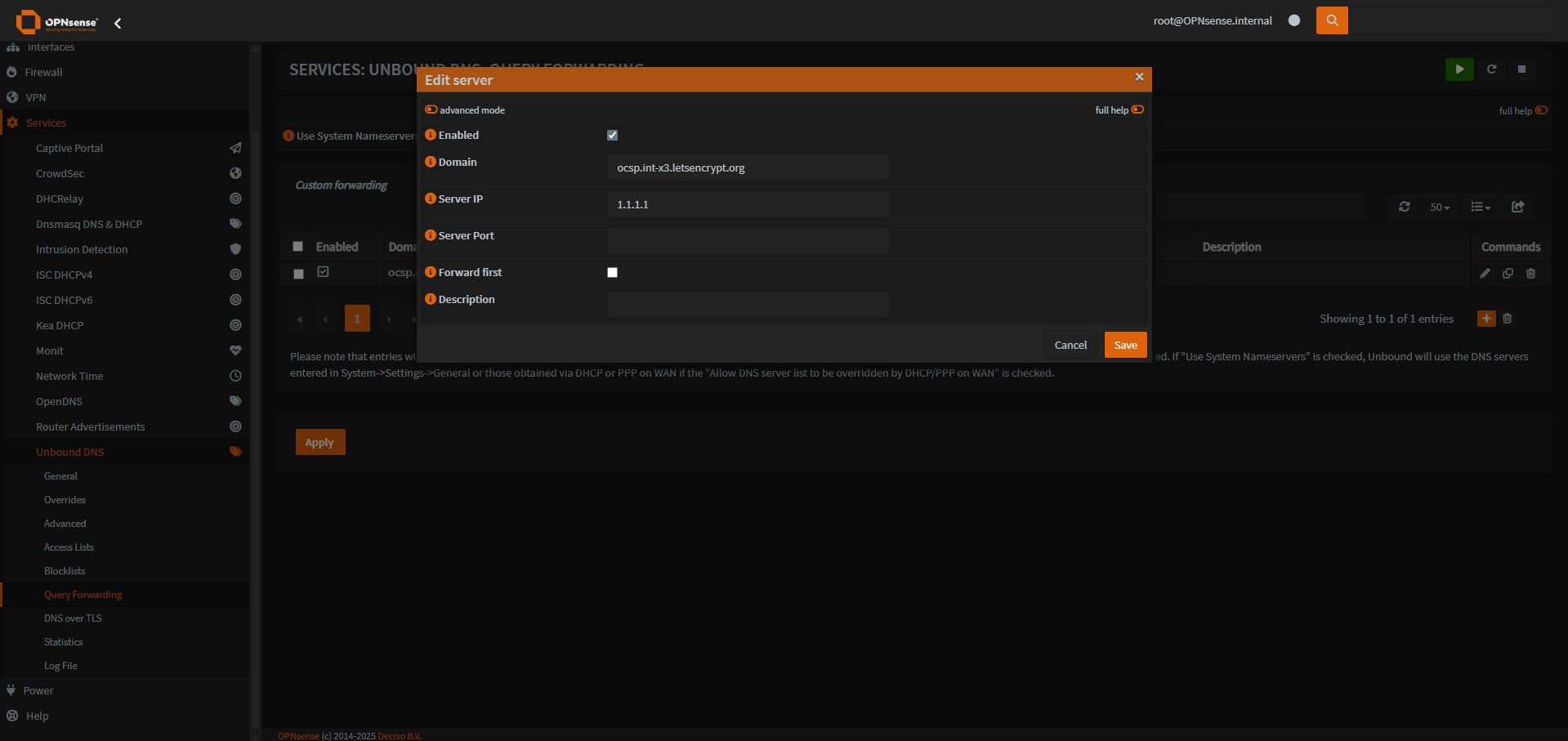Refresh the custom forwarding grid
This screenshot has width=1568, height=741.
point(1404,207)
